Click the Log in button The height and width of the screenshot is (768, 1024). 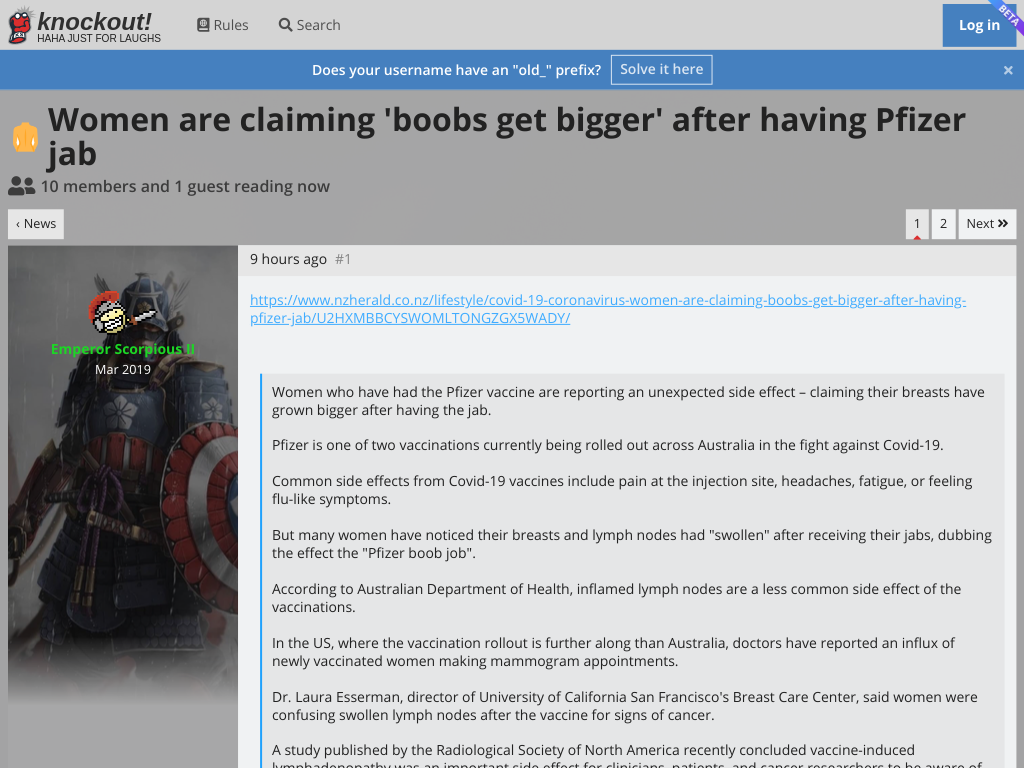pyautogui.click(x=978, y=25)
